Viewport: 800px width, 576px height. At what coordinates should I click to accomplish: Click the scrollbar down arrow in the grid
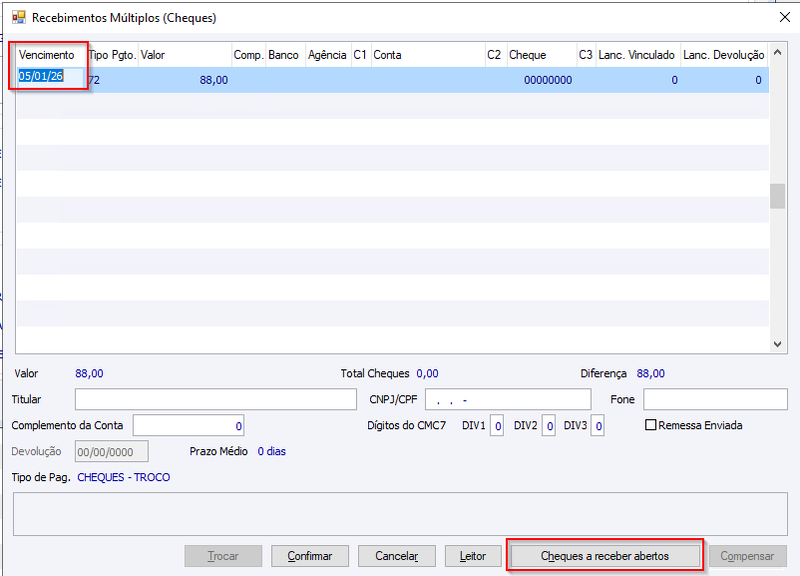point(777,344)
